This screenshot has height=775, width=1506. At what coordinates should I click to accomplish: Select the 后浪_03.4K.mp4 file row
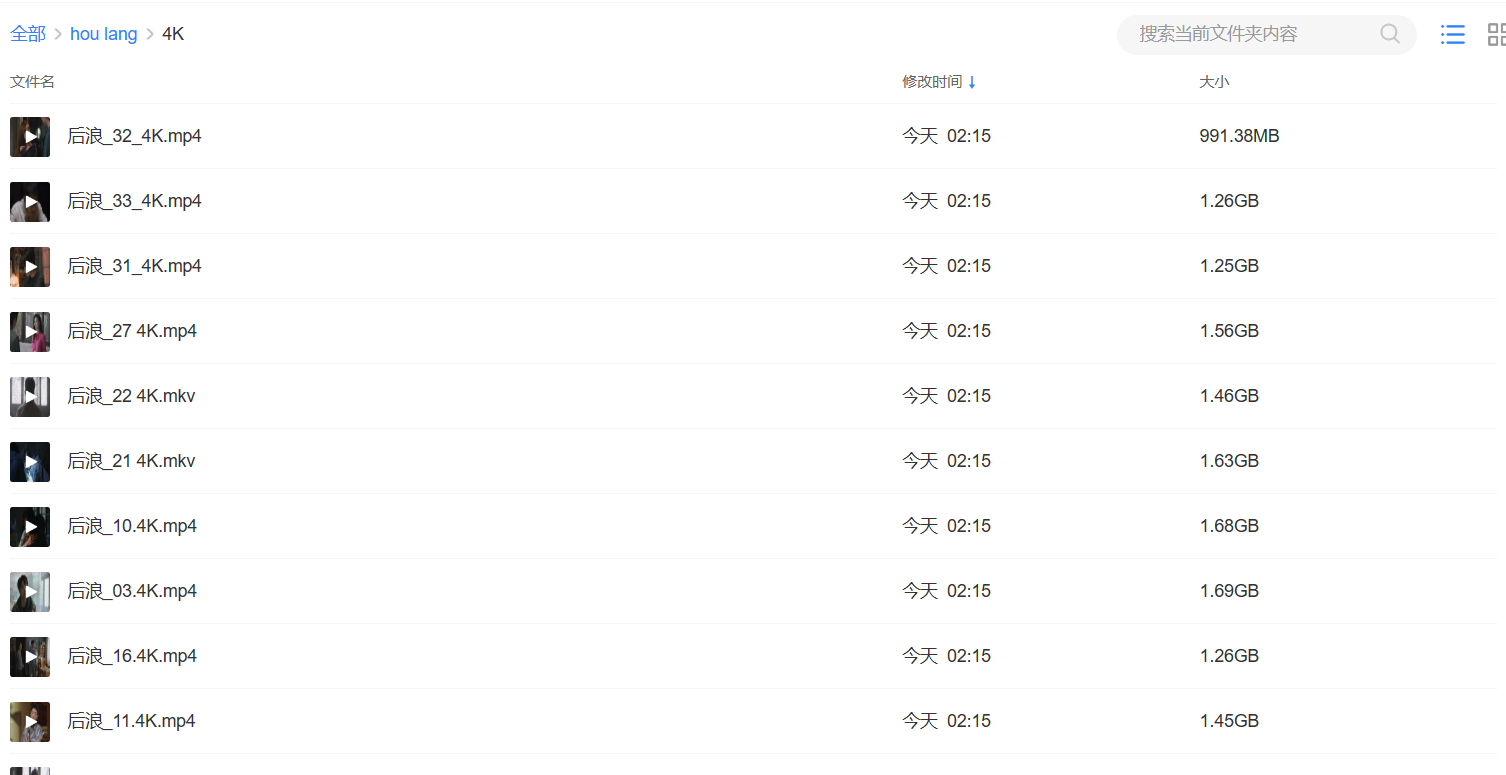point(752,591)
